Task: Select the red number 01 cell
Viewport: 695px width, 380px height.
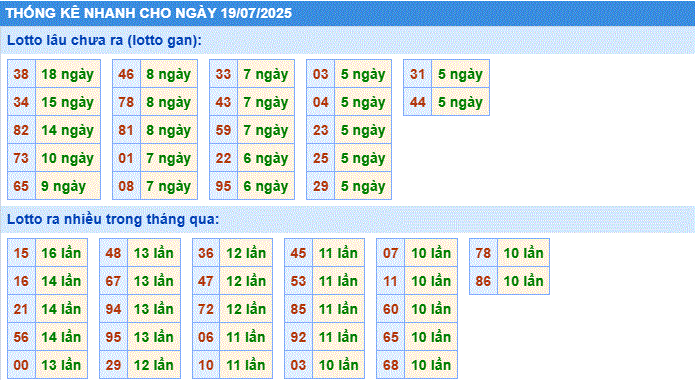Action: pos(126,158)
